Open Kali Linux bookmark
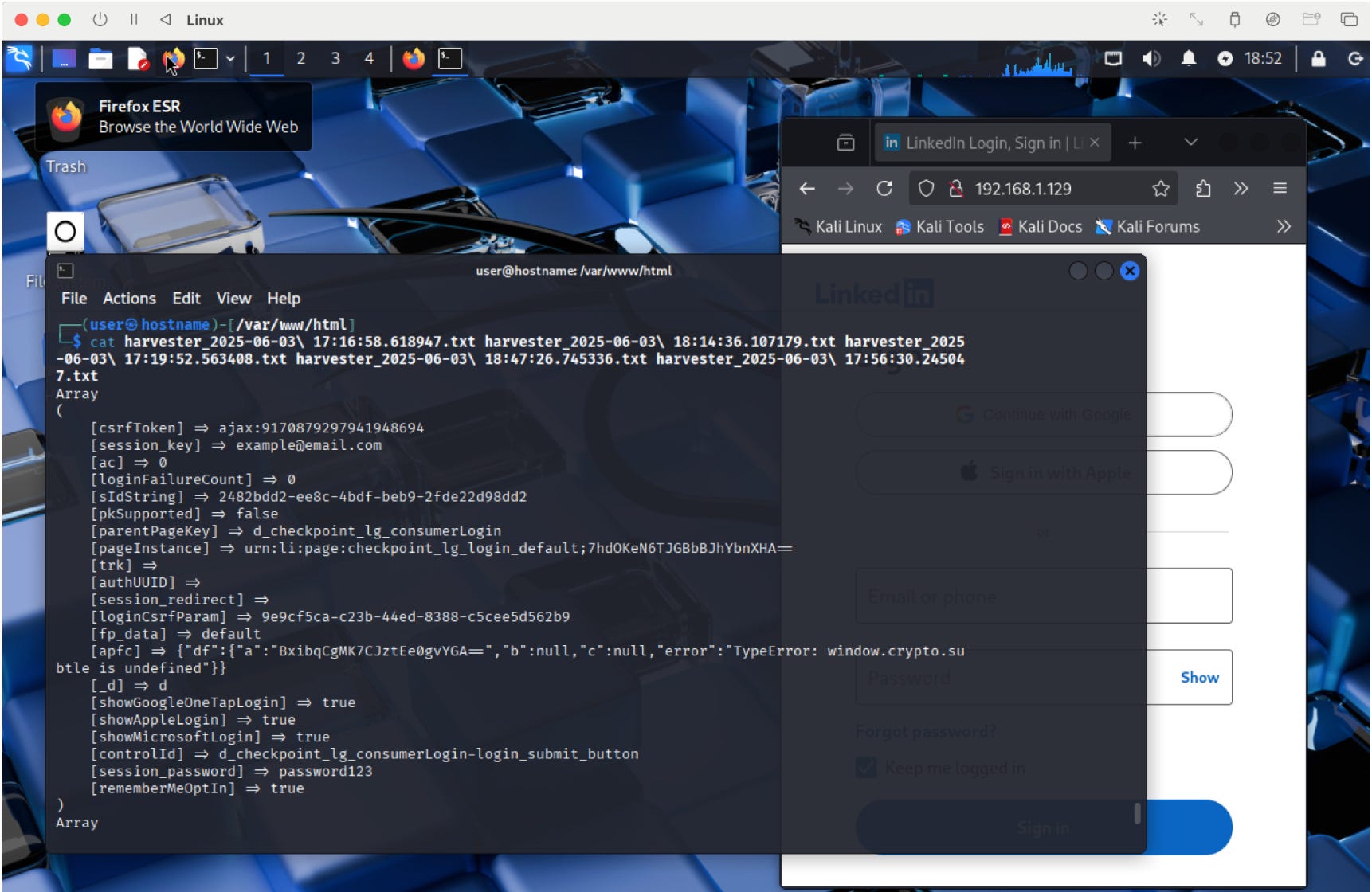1372x892 pixels. click(838, 227)
